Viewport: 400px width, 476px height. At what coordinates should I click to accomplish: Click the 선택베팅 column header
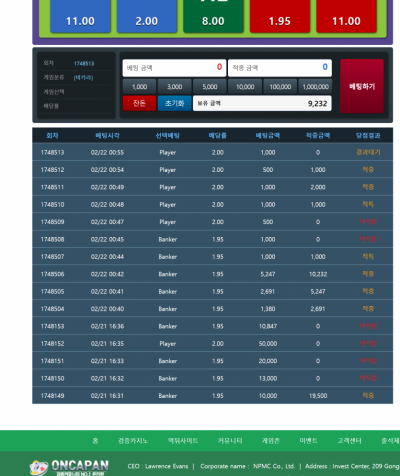[168, 136]
